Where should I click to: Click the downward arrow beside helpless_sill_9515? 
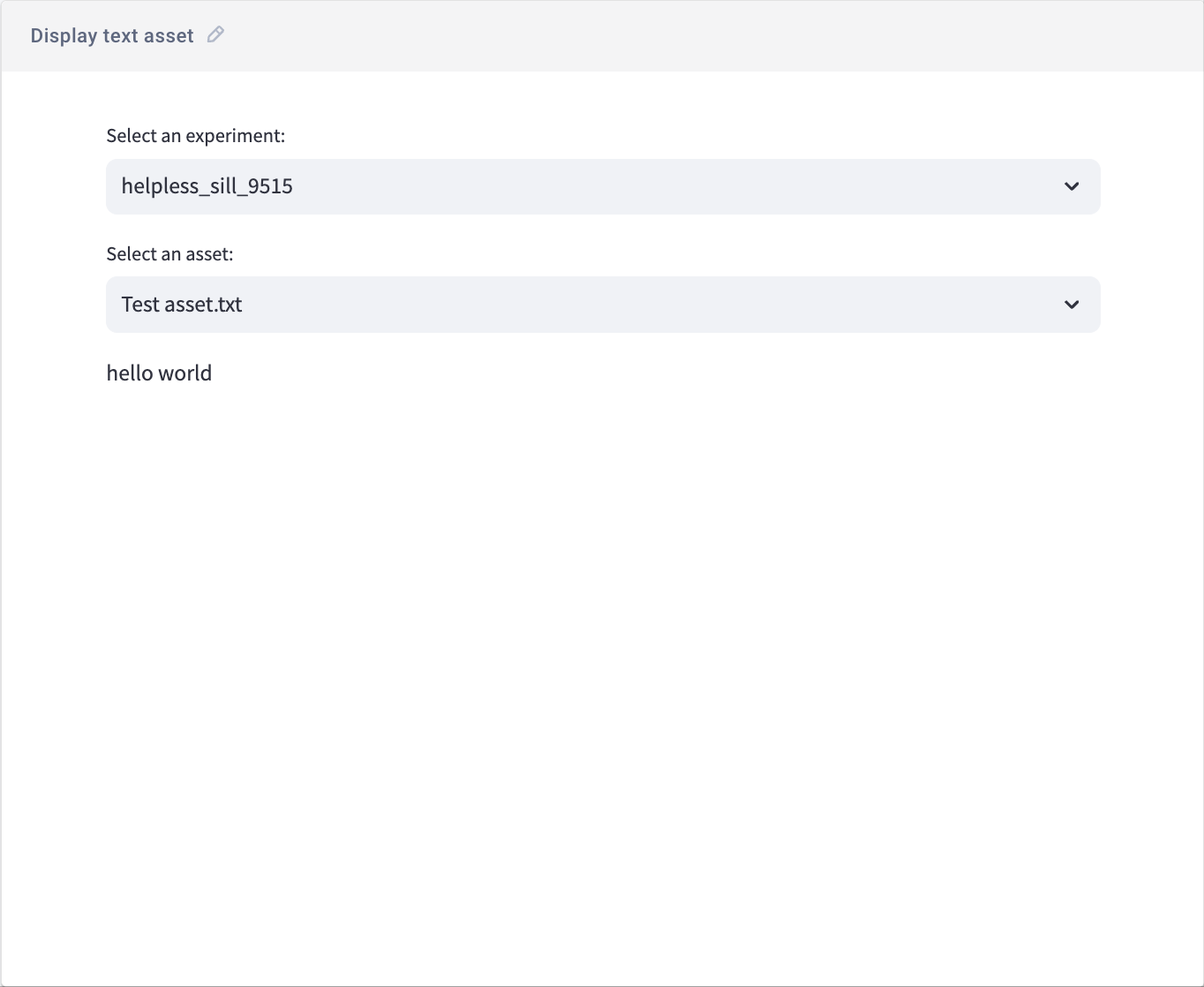tap(1072, 186)
